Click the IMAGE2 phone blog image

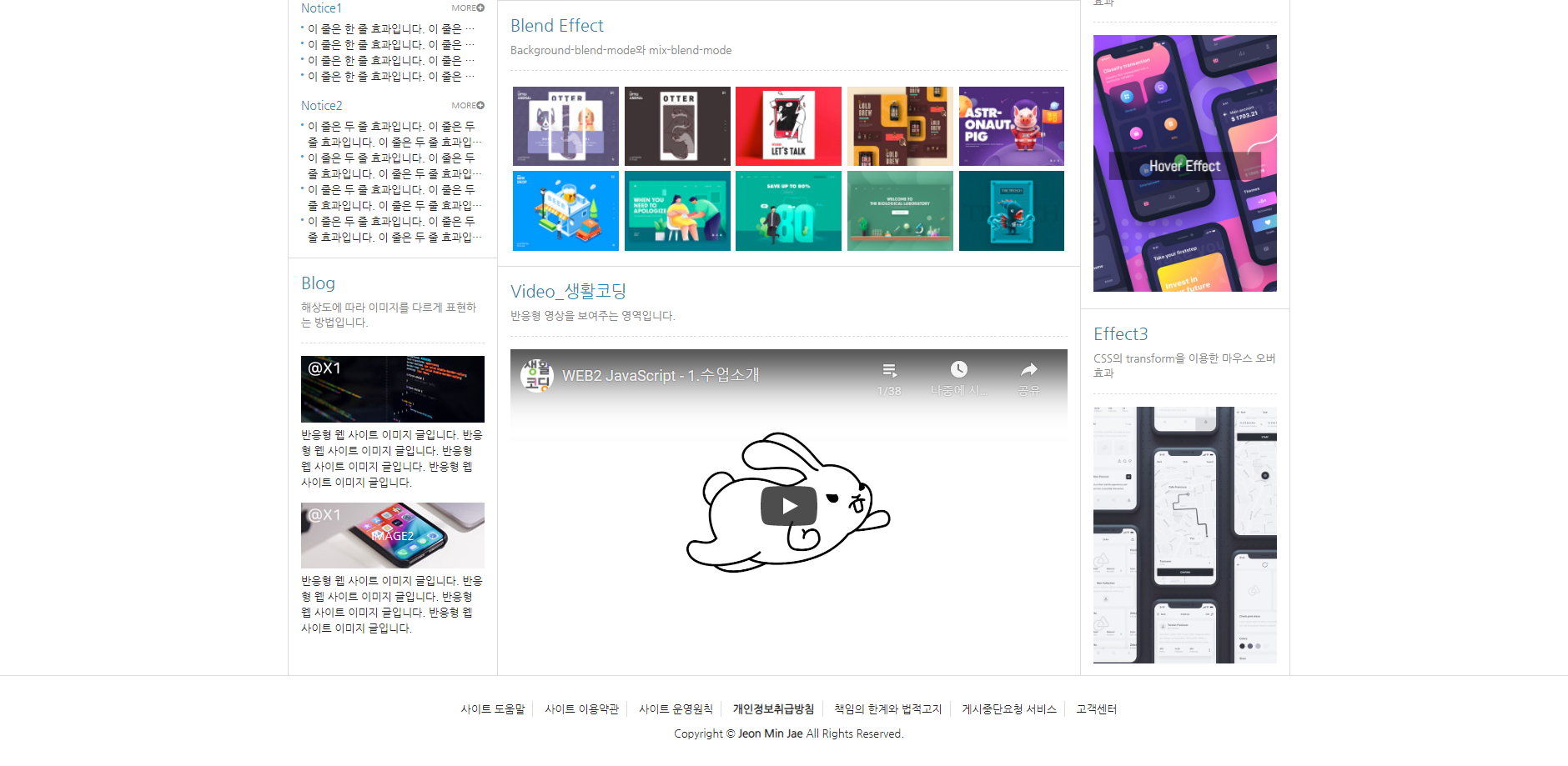393,535
